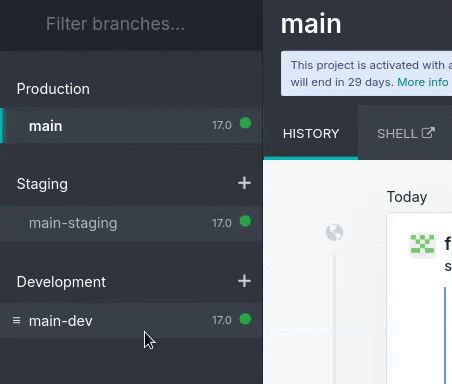Open the SHELL tab
452x384 pixels.
406,133
